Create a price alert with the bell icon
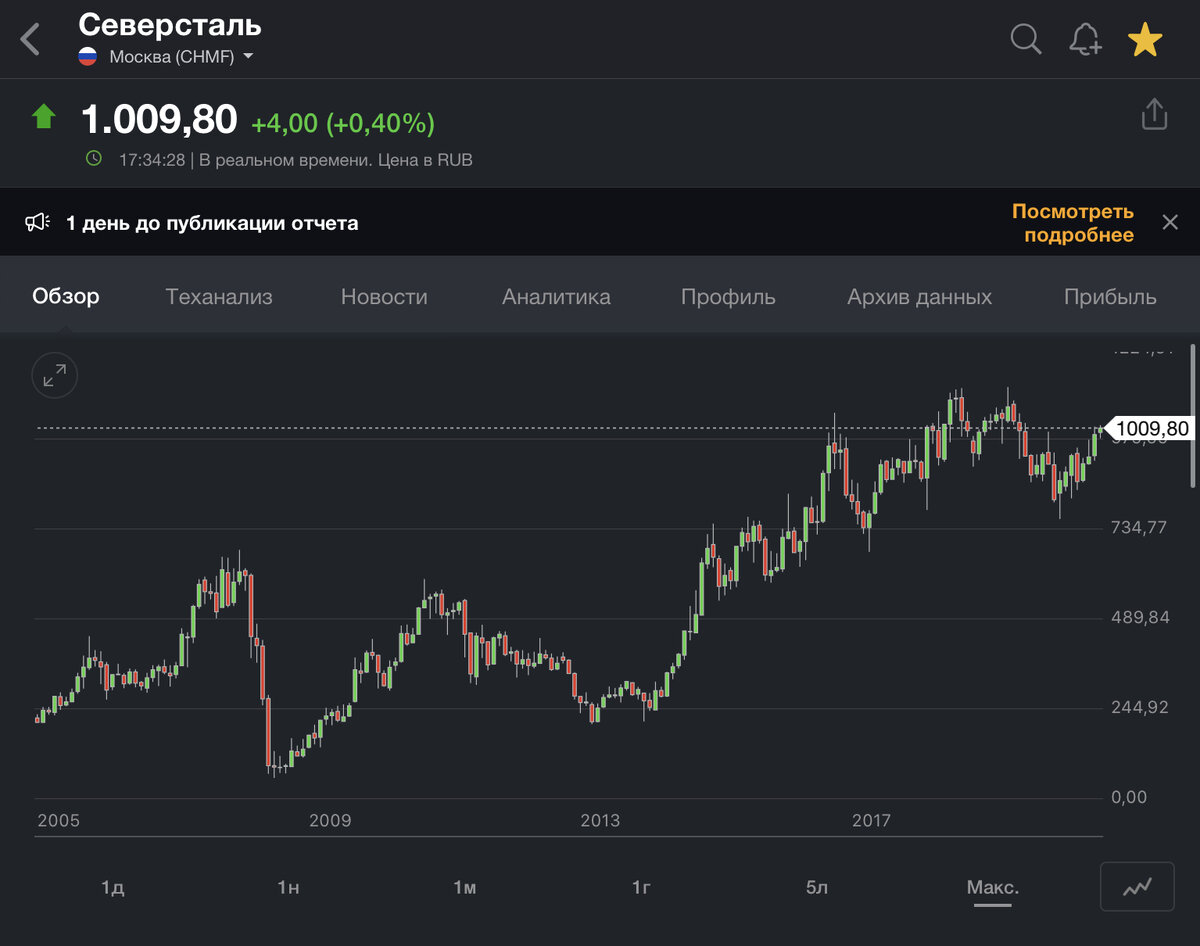 pos(1085,40)
